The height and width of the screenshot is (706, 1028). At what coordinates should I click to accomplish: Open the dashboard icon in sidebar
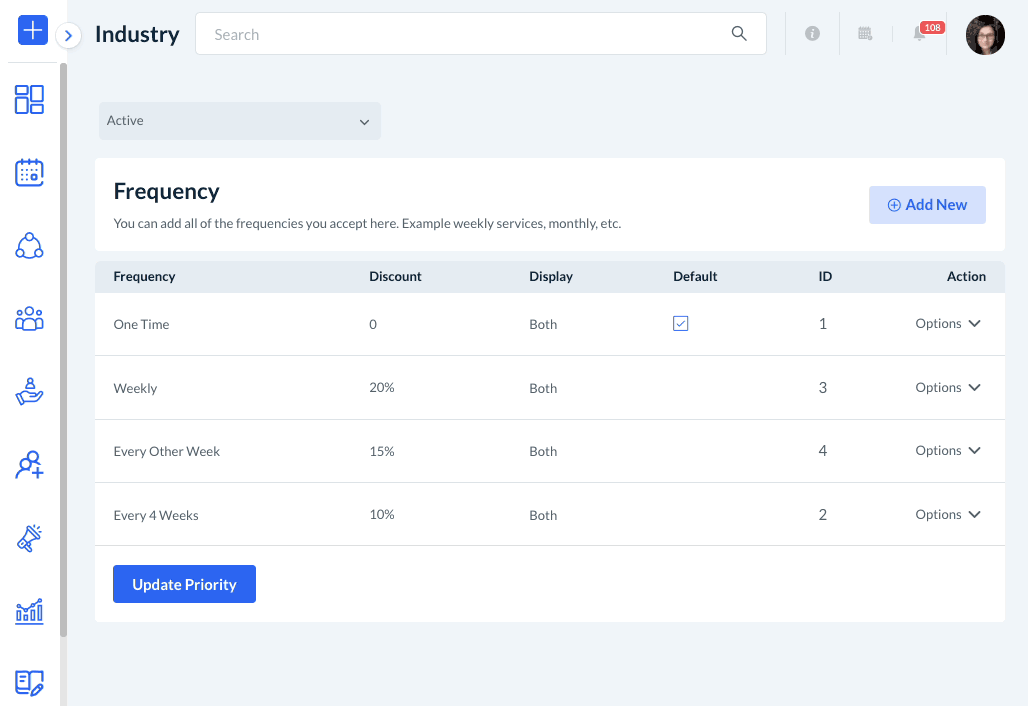click(29, 100)
